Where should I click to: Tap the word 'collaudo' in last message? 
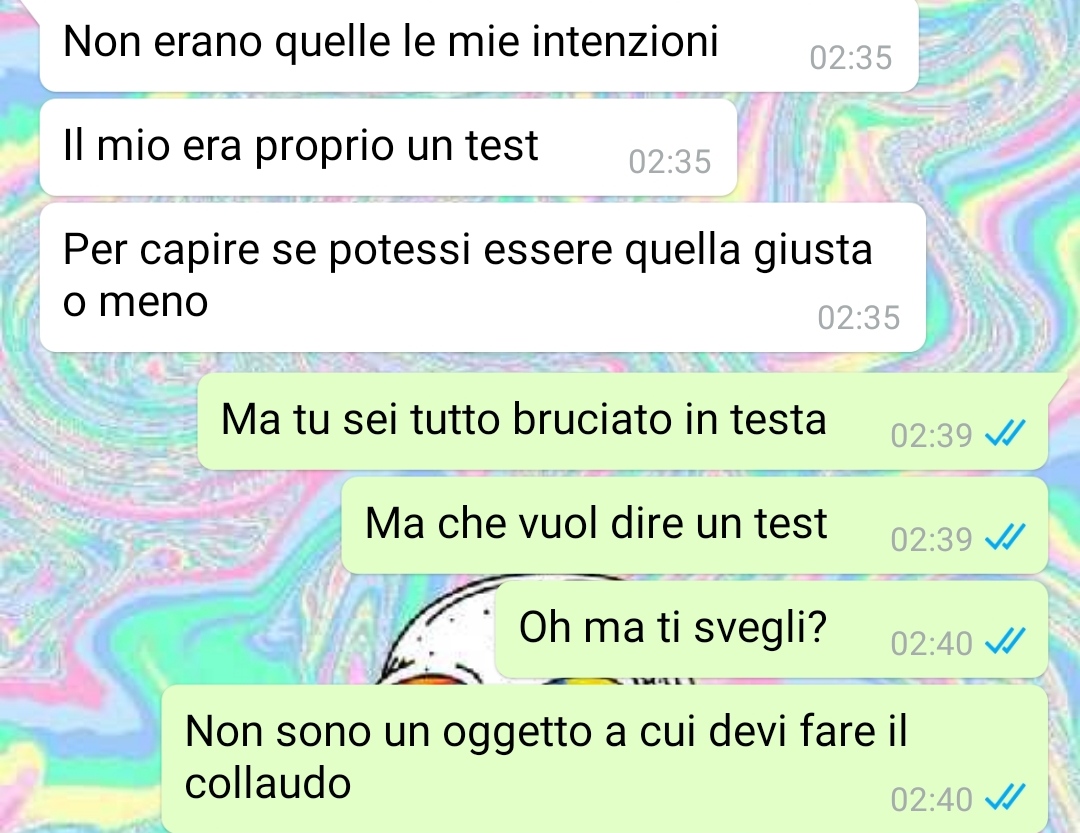(x=268, y=783)
